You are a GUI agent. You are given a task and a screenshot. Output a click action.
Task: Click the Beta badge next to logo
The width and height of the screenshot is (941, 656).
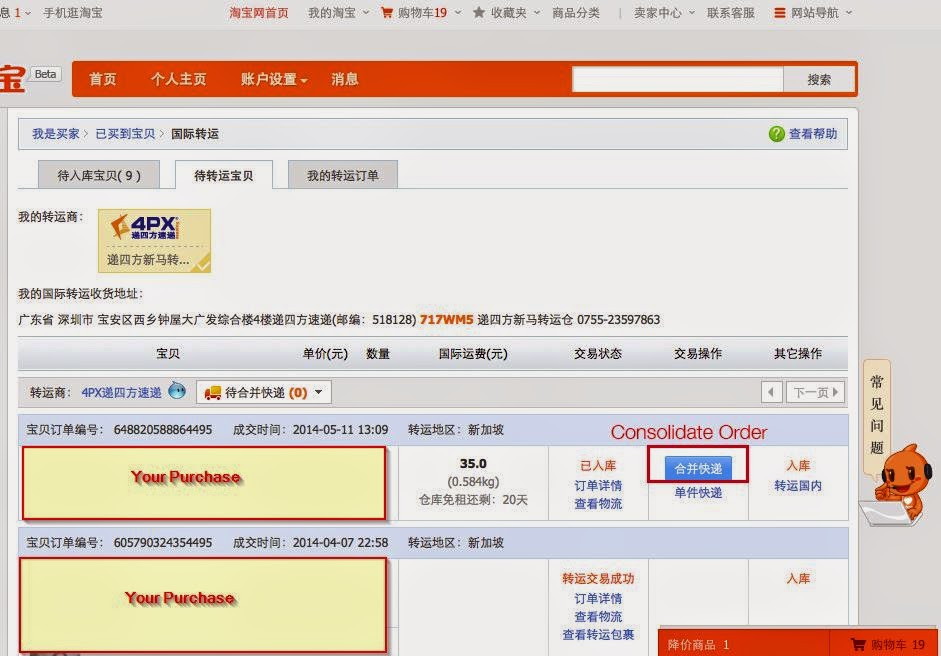46,74
